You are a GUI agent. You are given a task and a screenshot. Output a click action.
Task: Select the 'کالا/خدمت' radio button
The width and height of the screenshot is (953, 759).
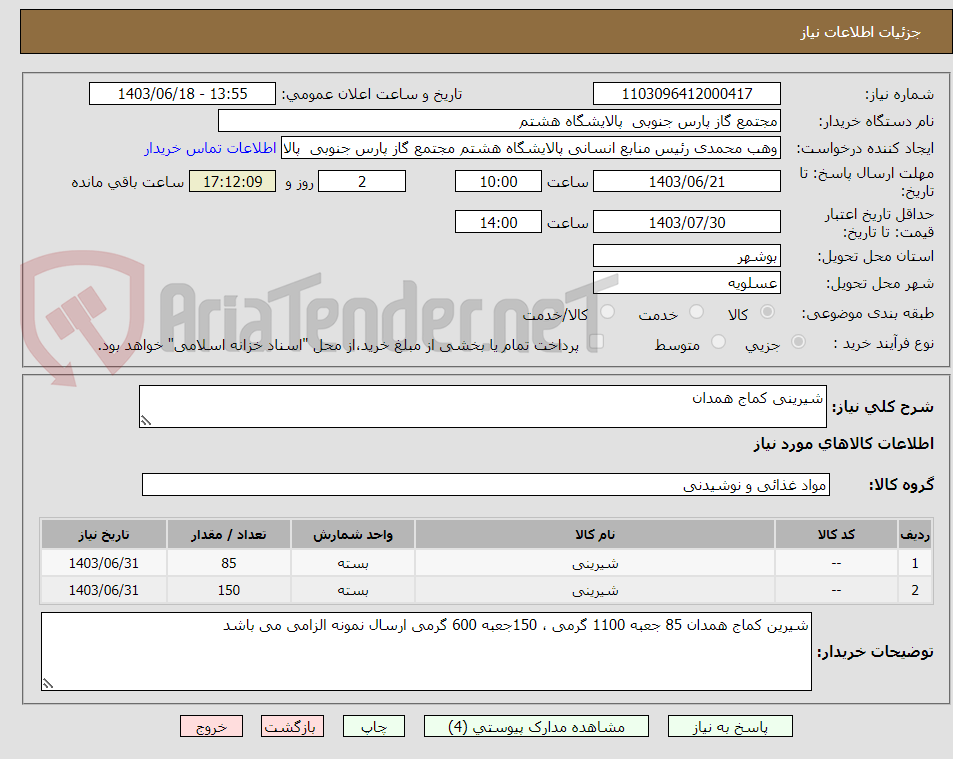[x=607, y=312]
